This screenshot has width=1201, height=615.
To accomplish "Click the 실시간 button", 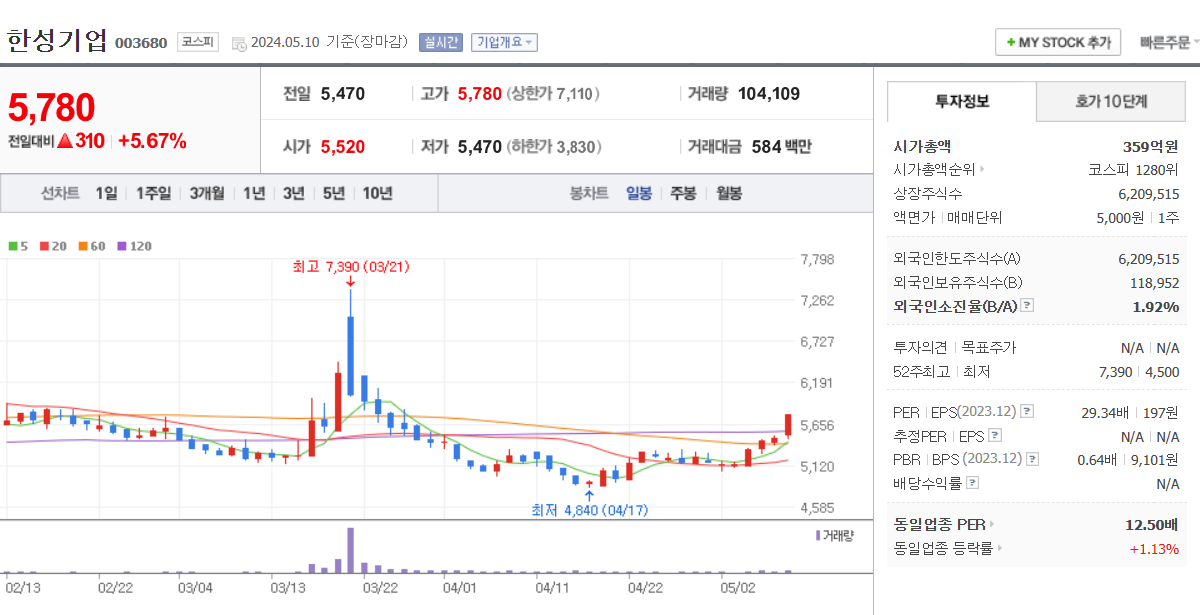I will point(441,42).
